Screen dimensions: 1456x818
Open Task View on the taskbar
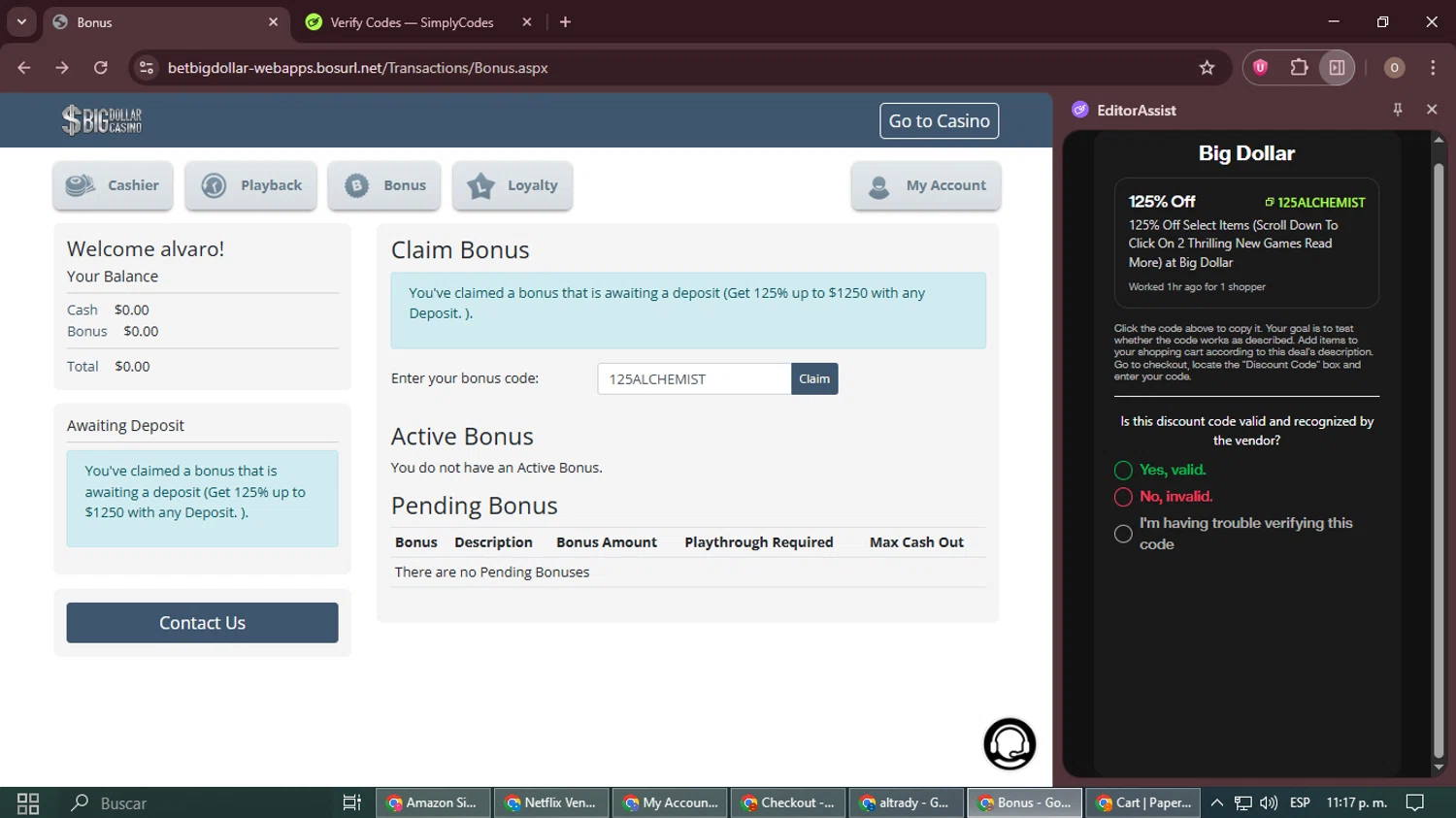351,803
